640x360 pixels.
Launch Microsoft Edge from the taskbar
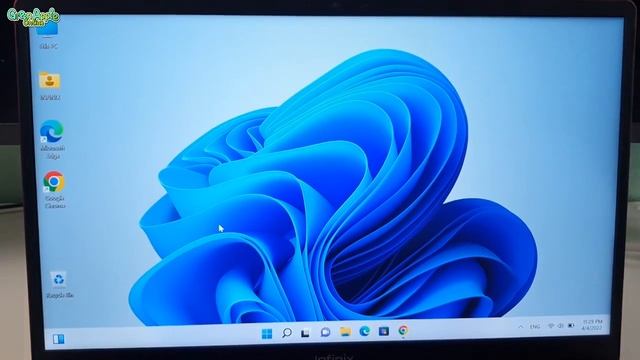coord(364,331)
